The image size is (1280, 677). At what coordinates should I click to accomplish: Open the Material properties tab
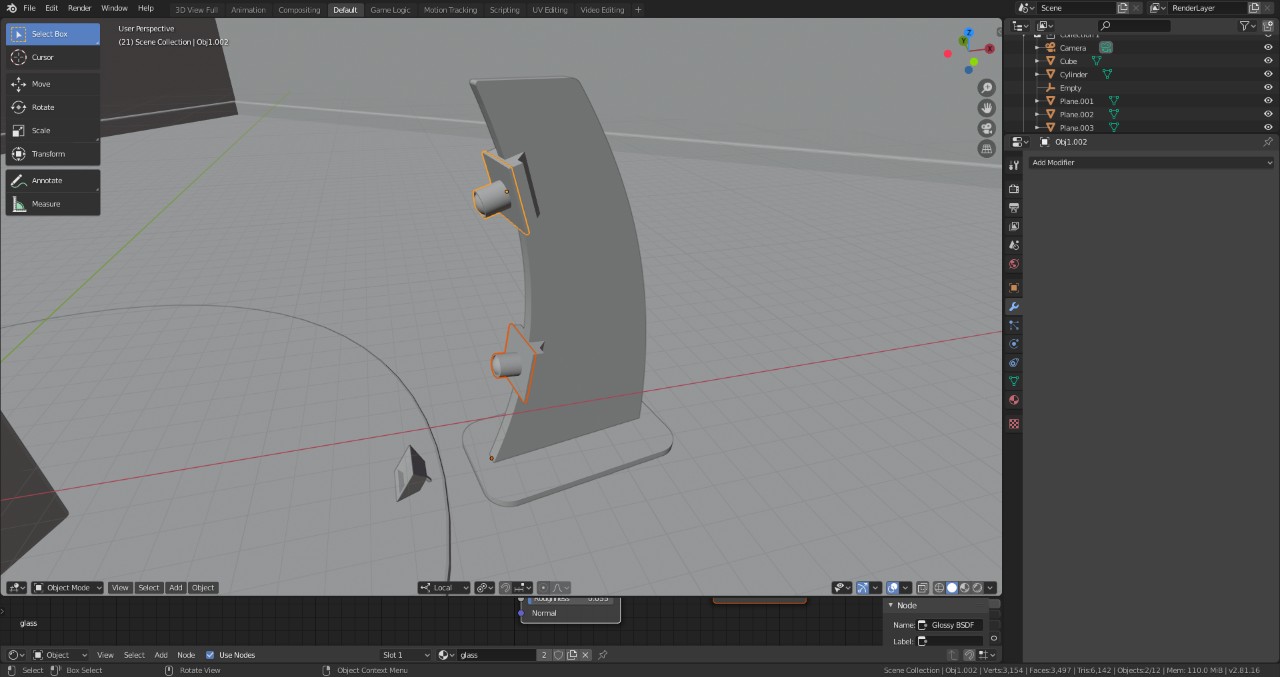(1014, 400)
